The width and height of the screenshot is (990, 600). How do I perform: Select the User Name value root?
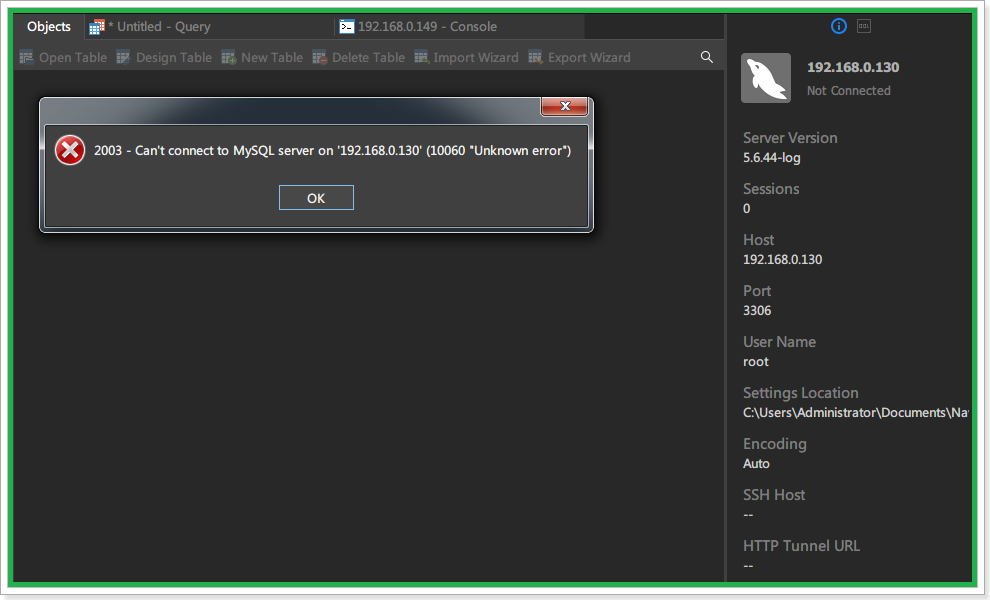(x=756, y=361)
